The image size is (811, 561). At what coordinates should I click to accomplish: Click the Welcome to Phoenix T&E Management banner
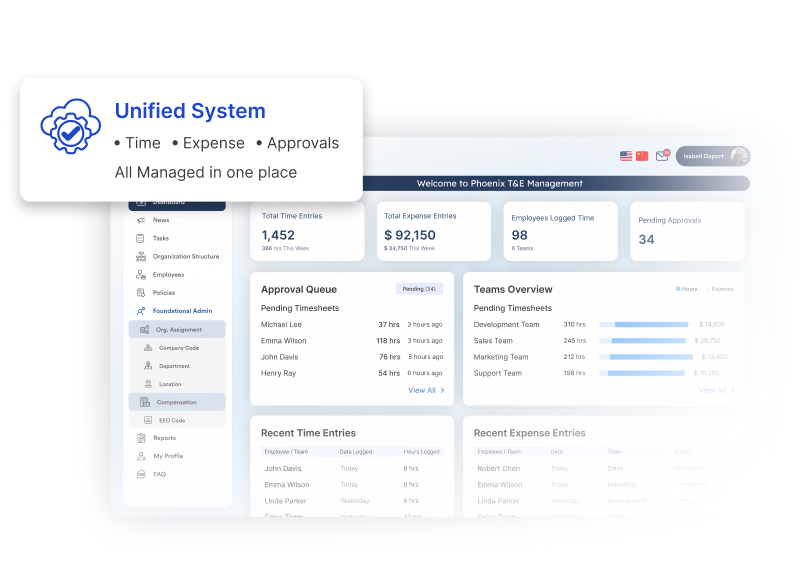(556, 184)
